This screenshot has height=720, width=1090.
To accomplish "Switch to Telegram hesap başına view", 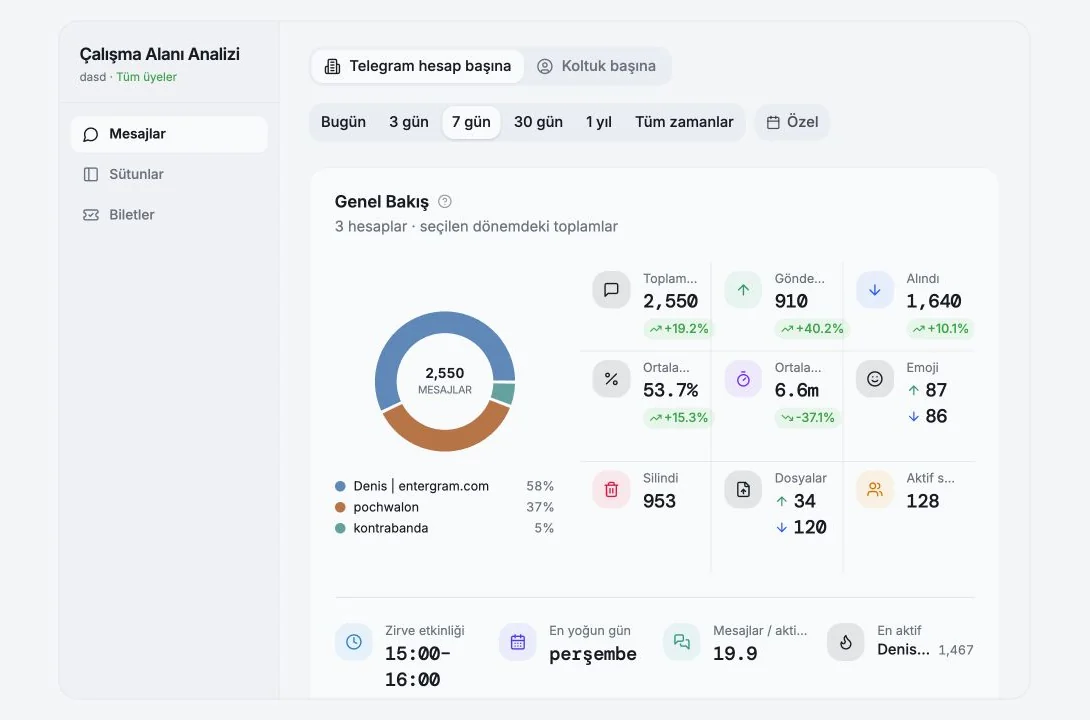I will (x=417, y=66).
